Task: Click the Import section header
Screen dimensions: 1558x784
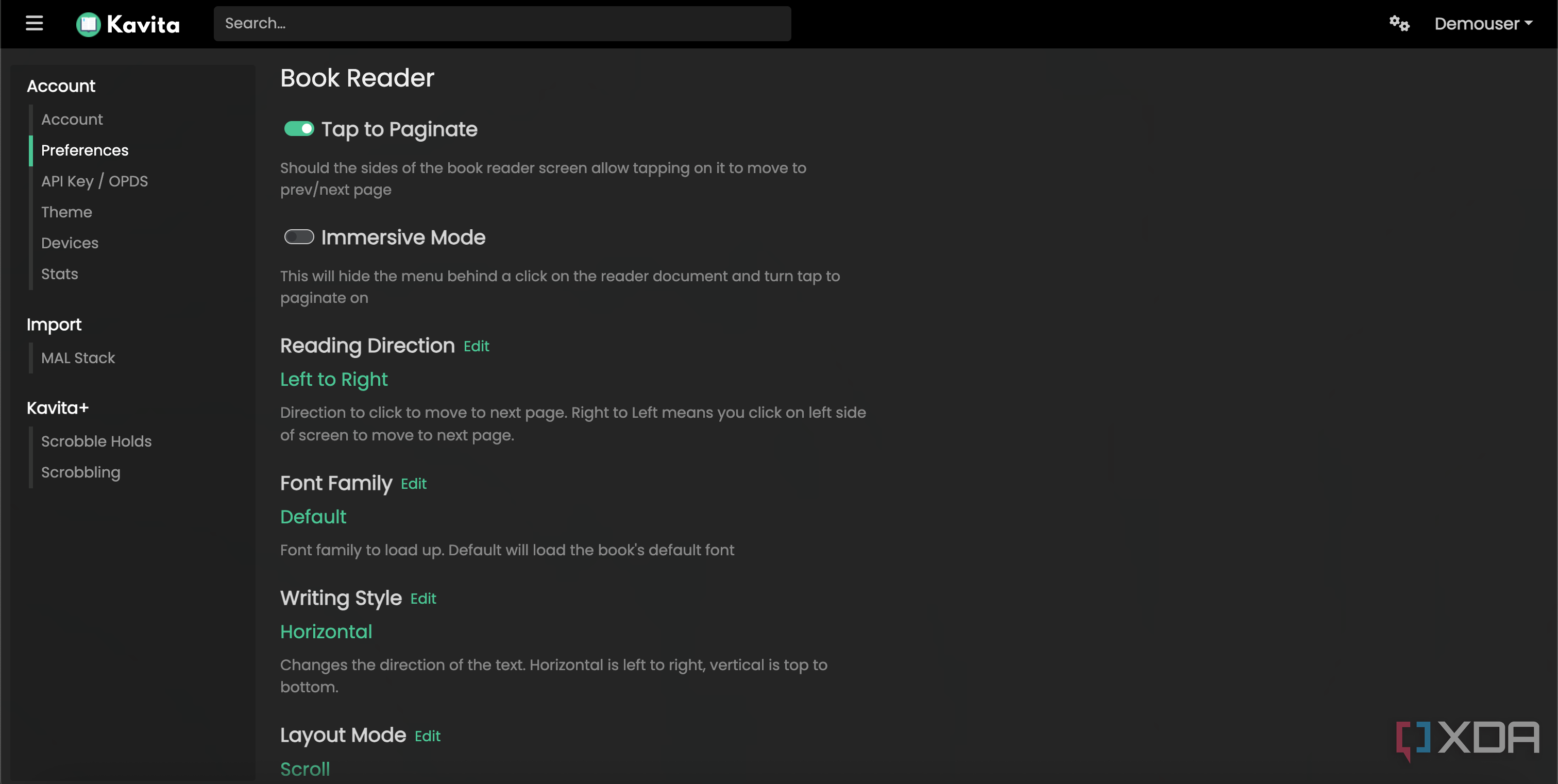Action: 54,325
